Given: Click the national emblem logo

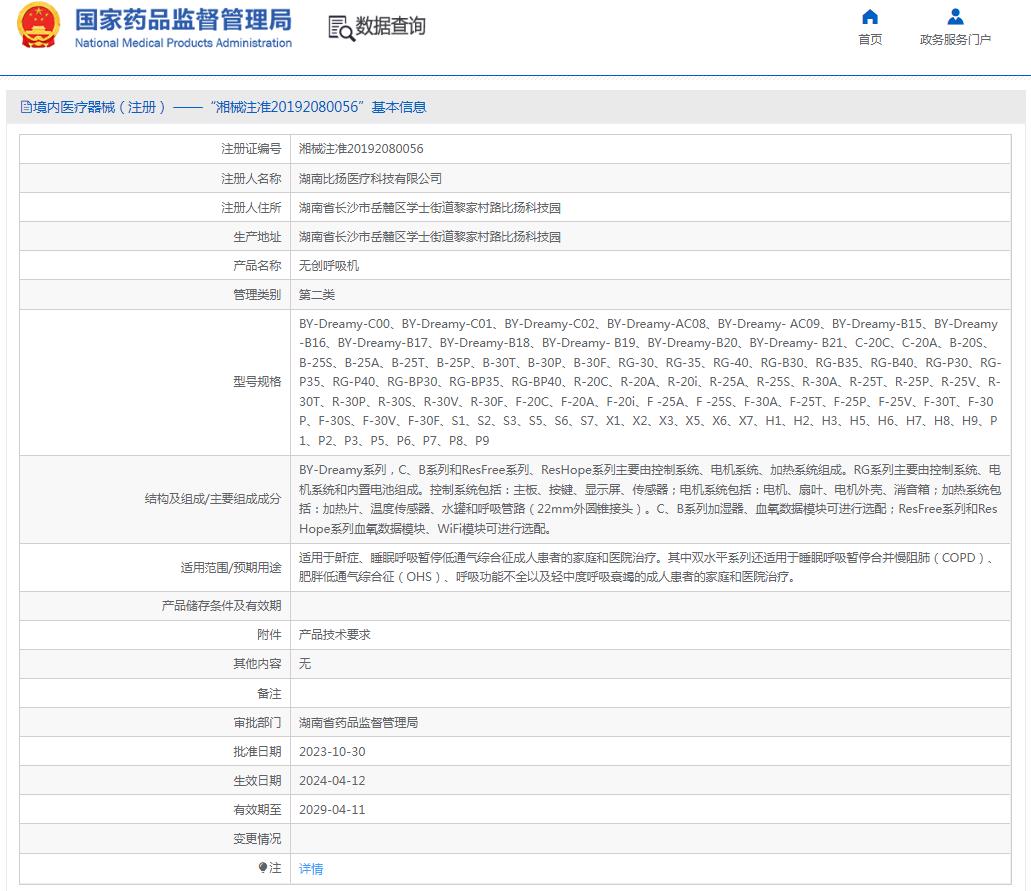Looking at the screenshot, I should pos(38,27).
